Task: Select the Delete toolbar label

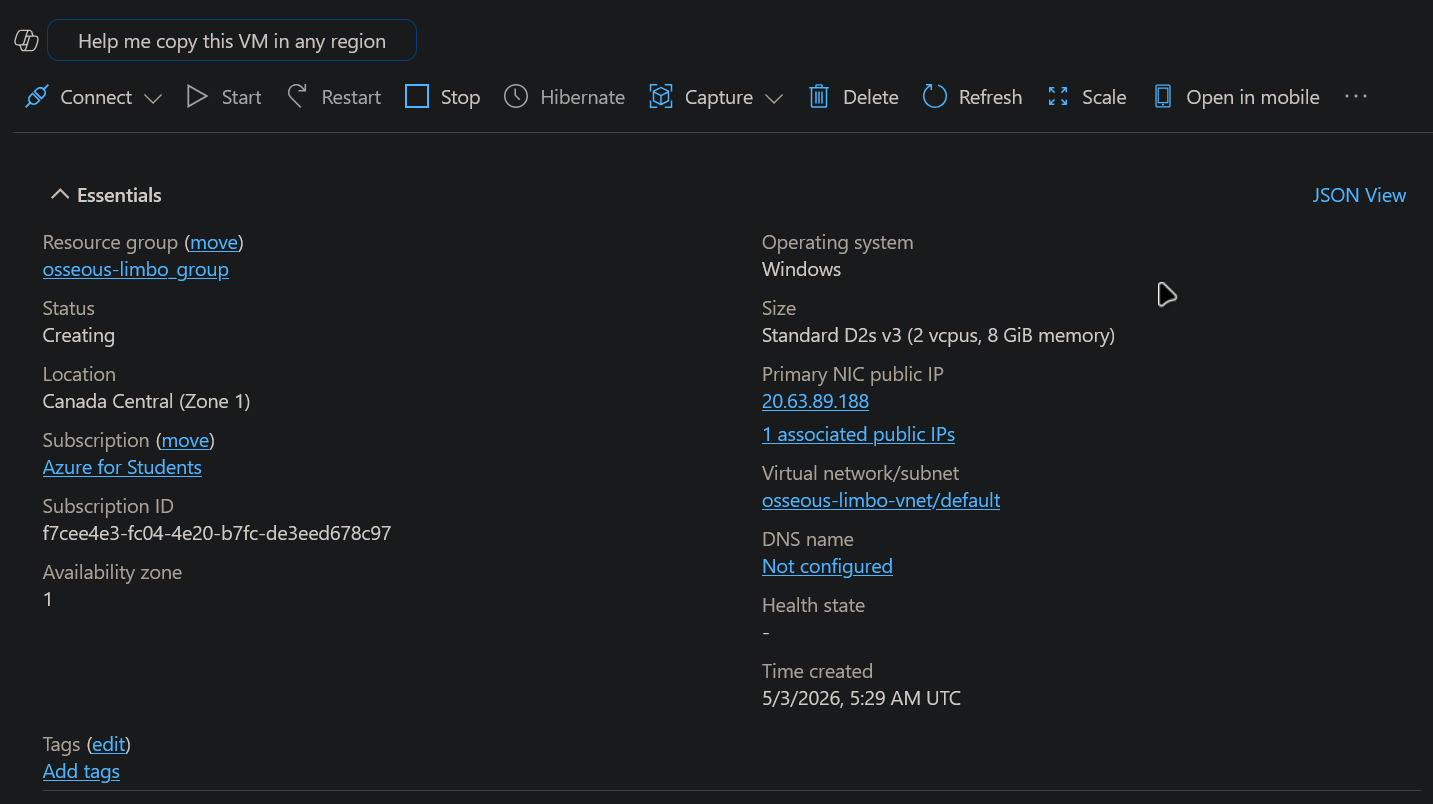Action: (x=871, y=97)
